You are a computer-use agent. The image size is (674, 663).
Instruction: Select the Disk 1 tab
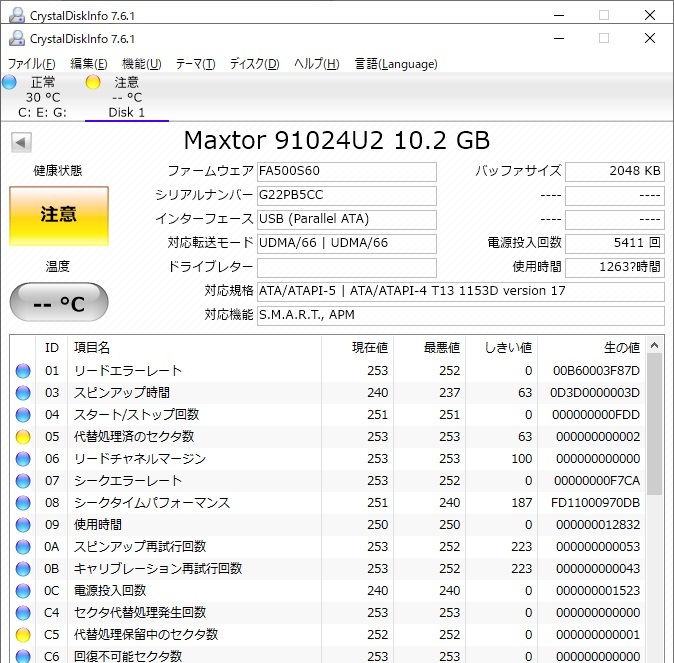(126, 97)
